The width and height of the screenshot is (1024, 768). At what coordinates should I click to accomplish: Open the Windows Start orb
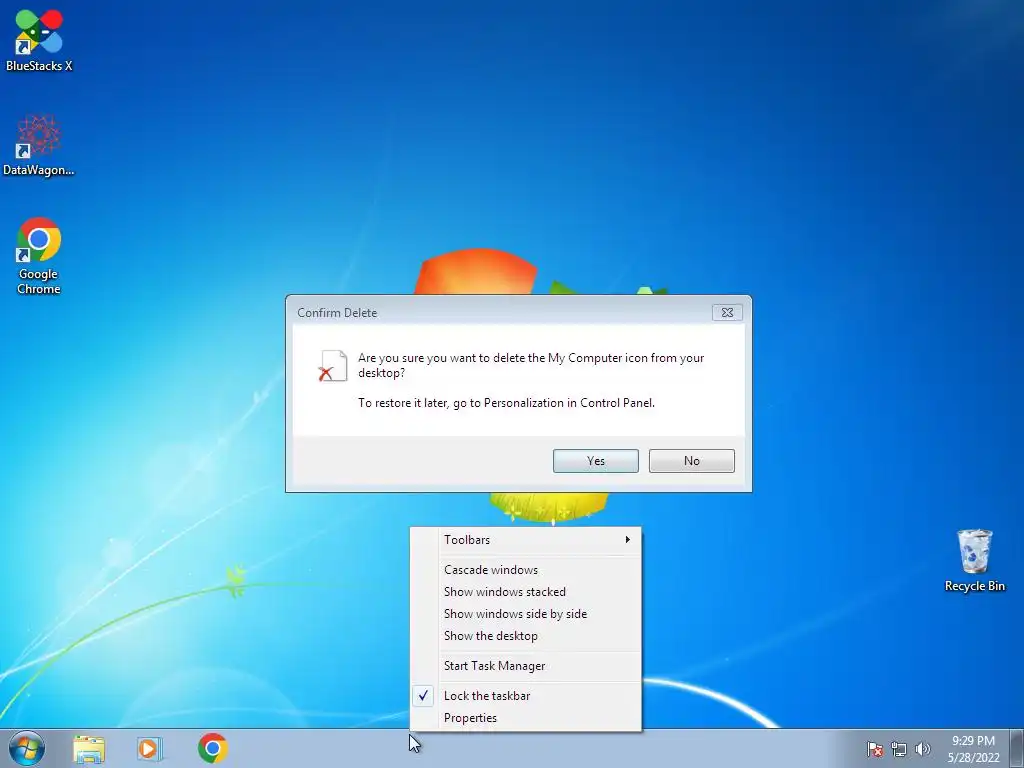click(27, 748)
